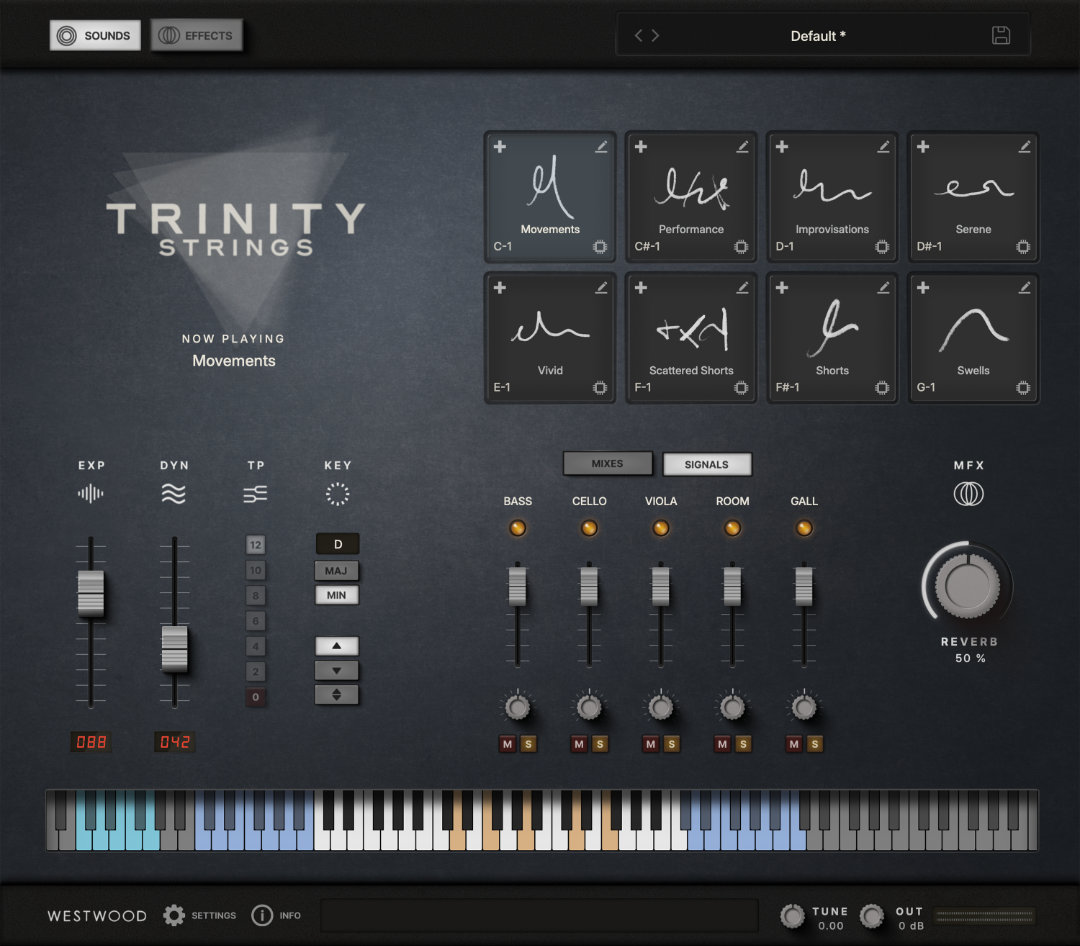Click the chip icon on Movements tile
This screenshot has height=946, width=1080.
tap(600, 247)
